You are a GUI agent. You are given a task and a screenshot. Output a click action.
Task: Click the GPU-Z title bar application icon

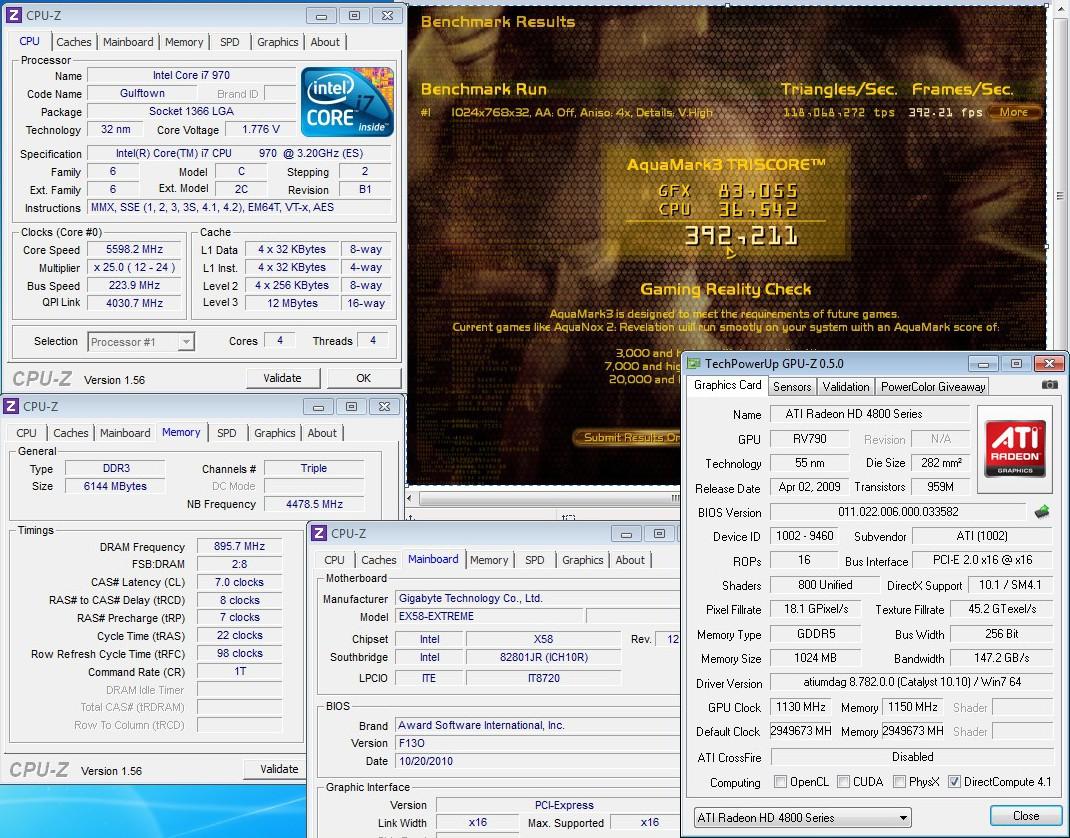[x=694, y=363]
